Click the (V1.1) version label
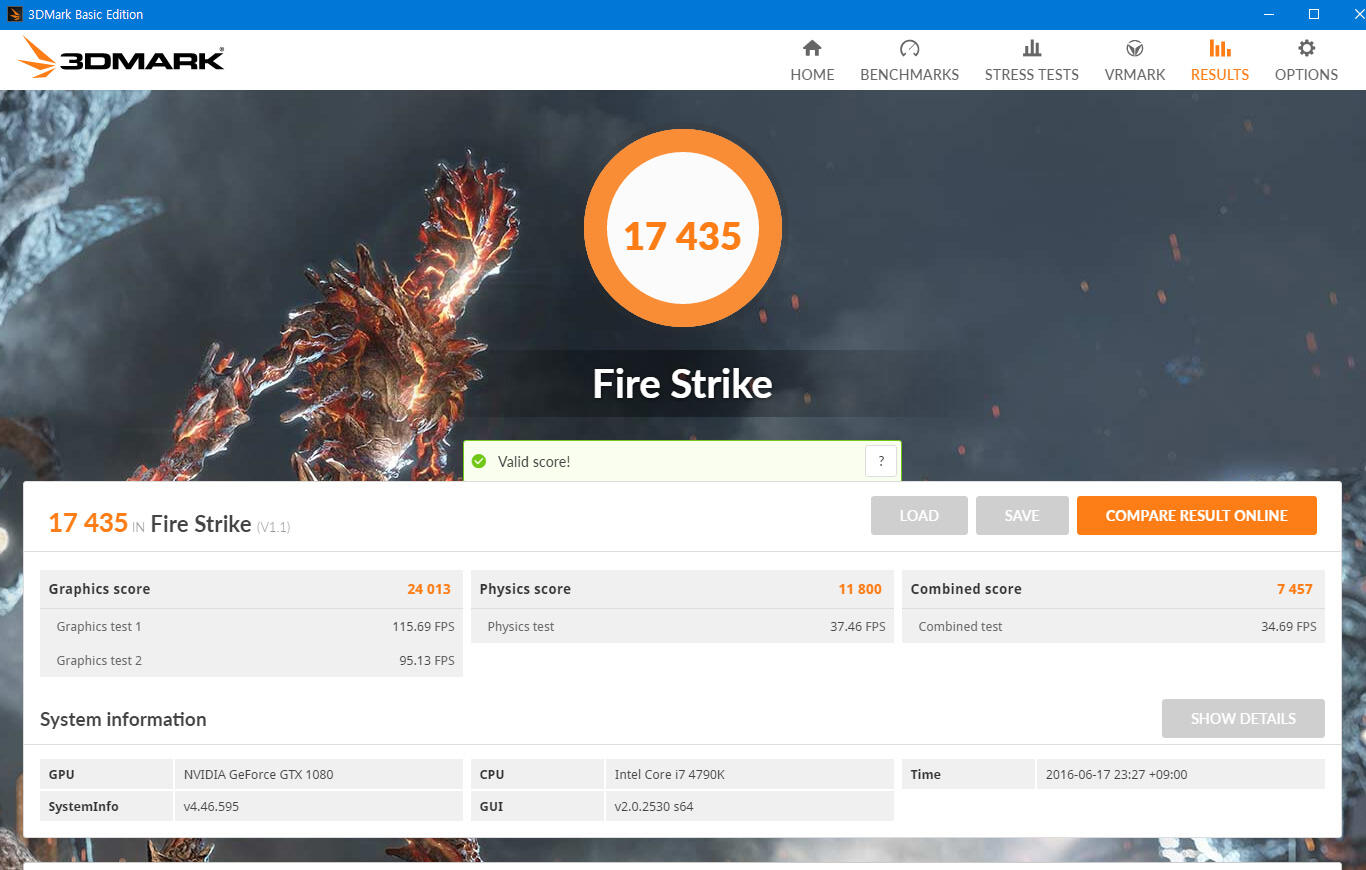1366x870 pixels. (274, 527)
